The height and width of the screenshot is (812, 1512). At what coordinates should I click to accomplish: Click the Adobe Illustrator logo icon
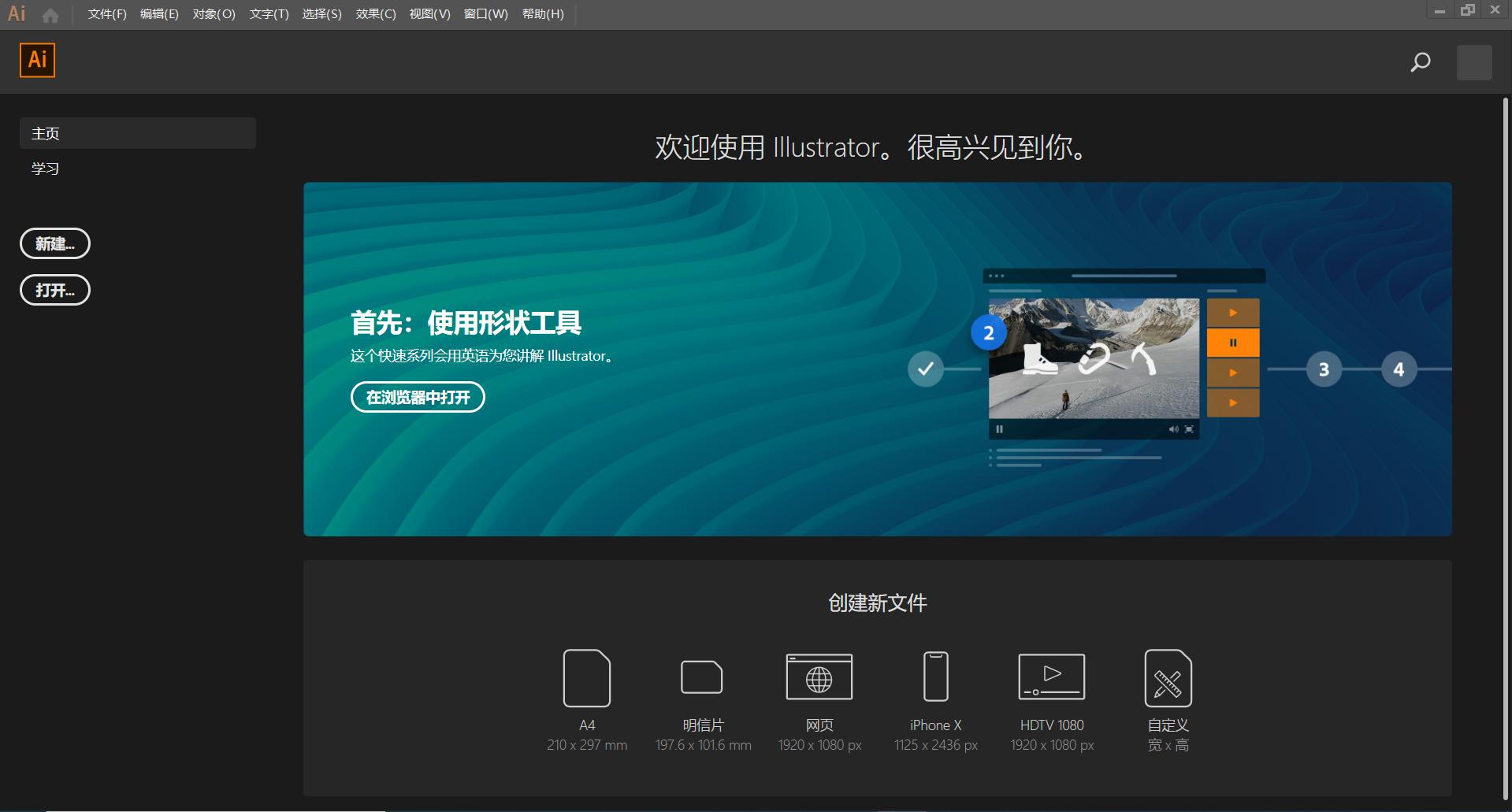point(36,61)
